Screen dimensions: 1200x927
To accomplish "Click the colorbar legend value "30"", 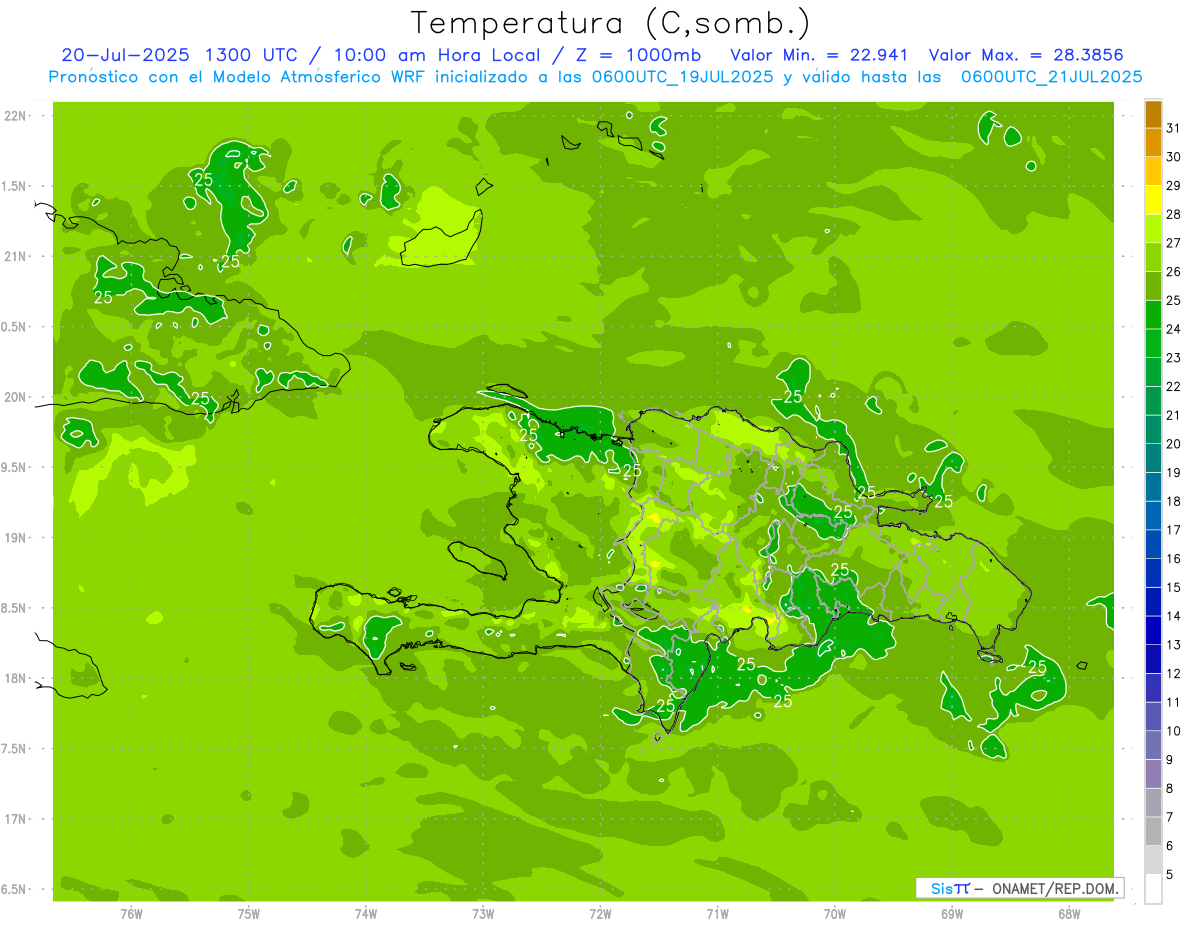I will coord(1173,157).
